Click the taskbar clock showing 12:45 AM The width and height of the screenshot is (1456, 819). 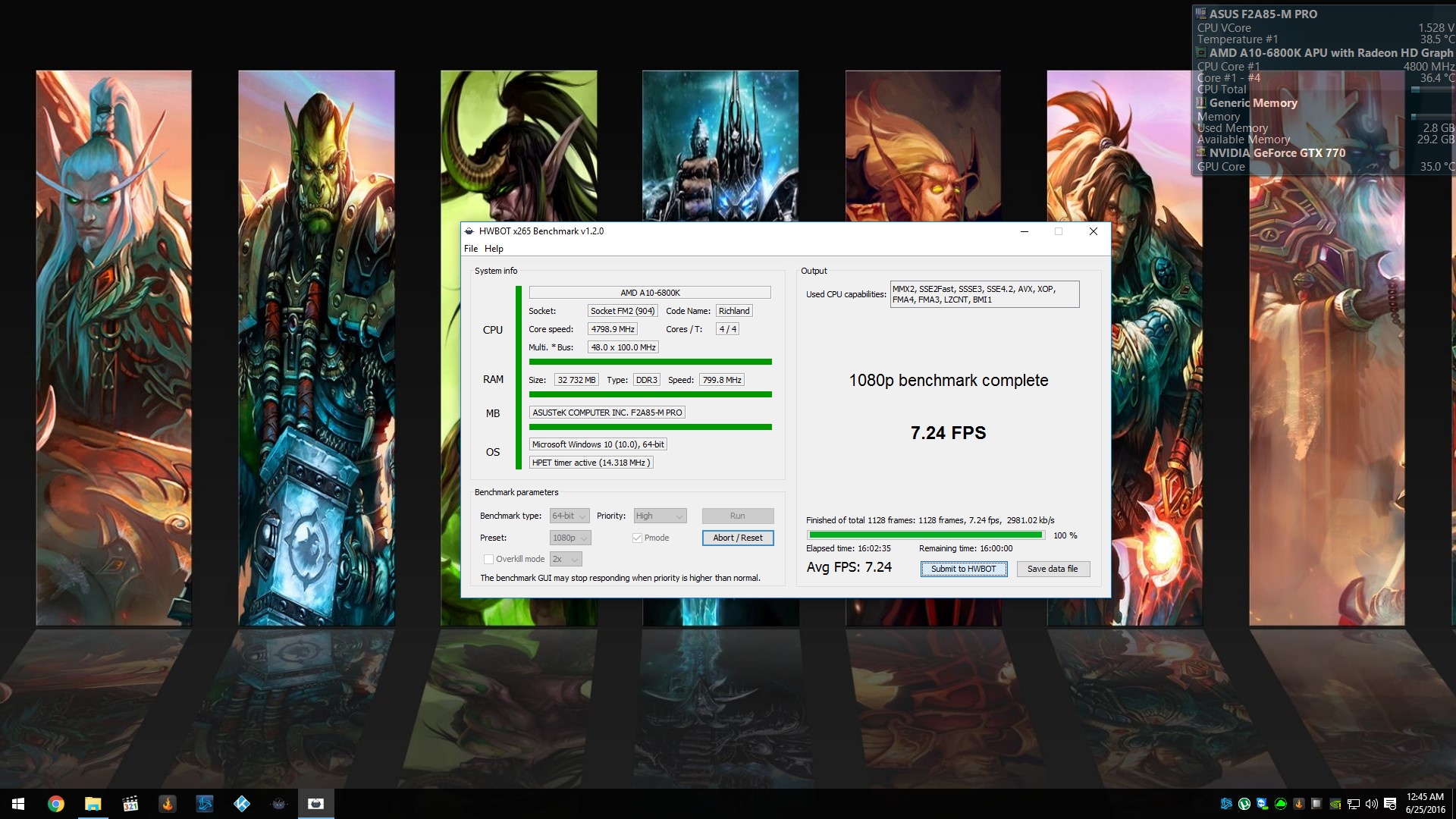coord(1425,804)
